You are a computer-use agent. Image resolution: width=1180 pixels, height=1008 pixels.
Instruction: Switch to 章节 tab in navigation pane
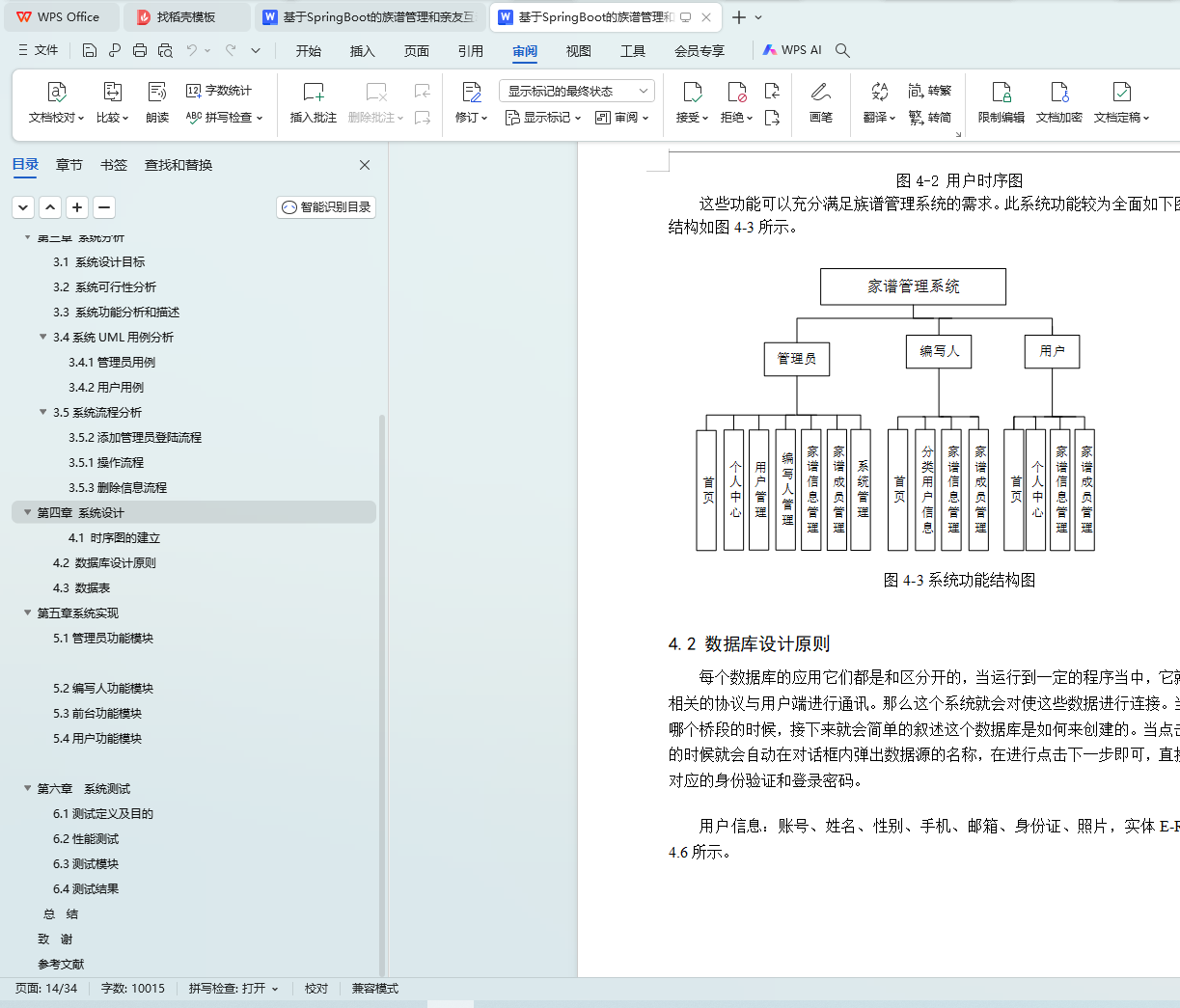click(69, 165)
